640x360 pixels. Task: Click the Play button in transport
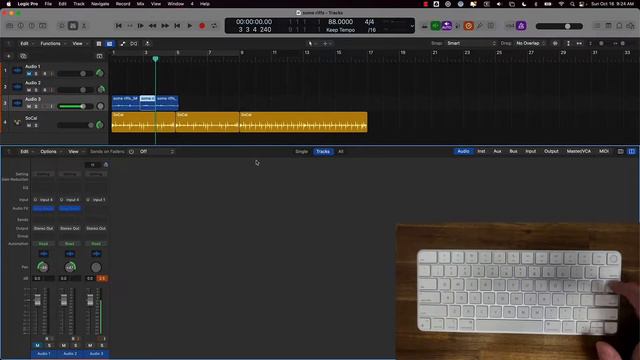click(x=190, y=26)
